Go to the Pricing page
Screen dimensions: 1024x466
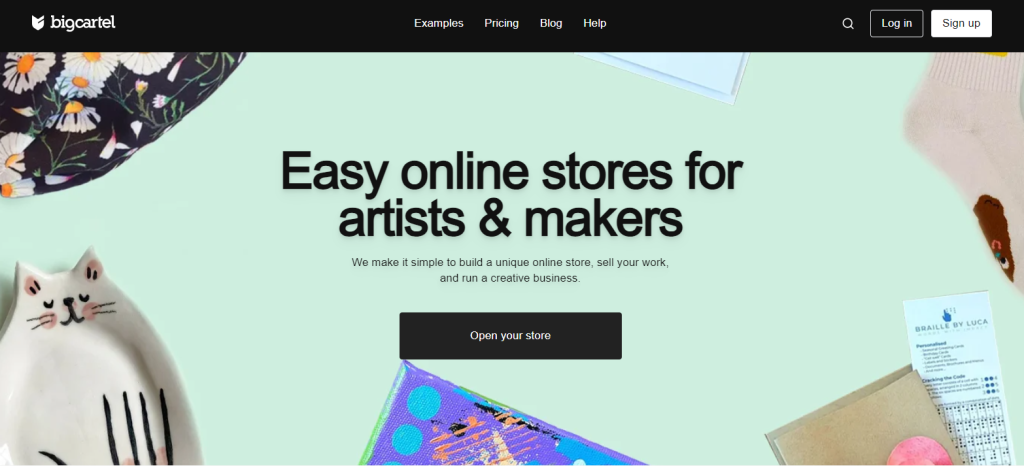[502, 23]
